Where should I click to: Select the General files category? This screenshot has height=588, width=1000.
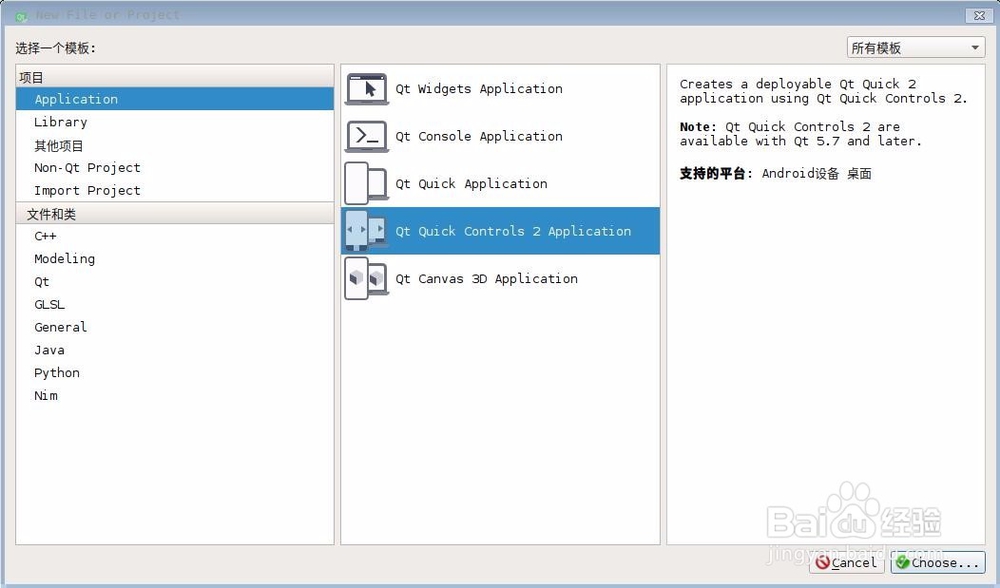(175, 327)
